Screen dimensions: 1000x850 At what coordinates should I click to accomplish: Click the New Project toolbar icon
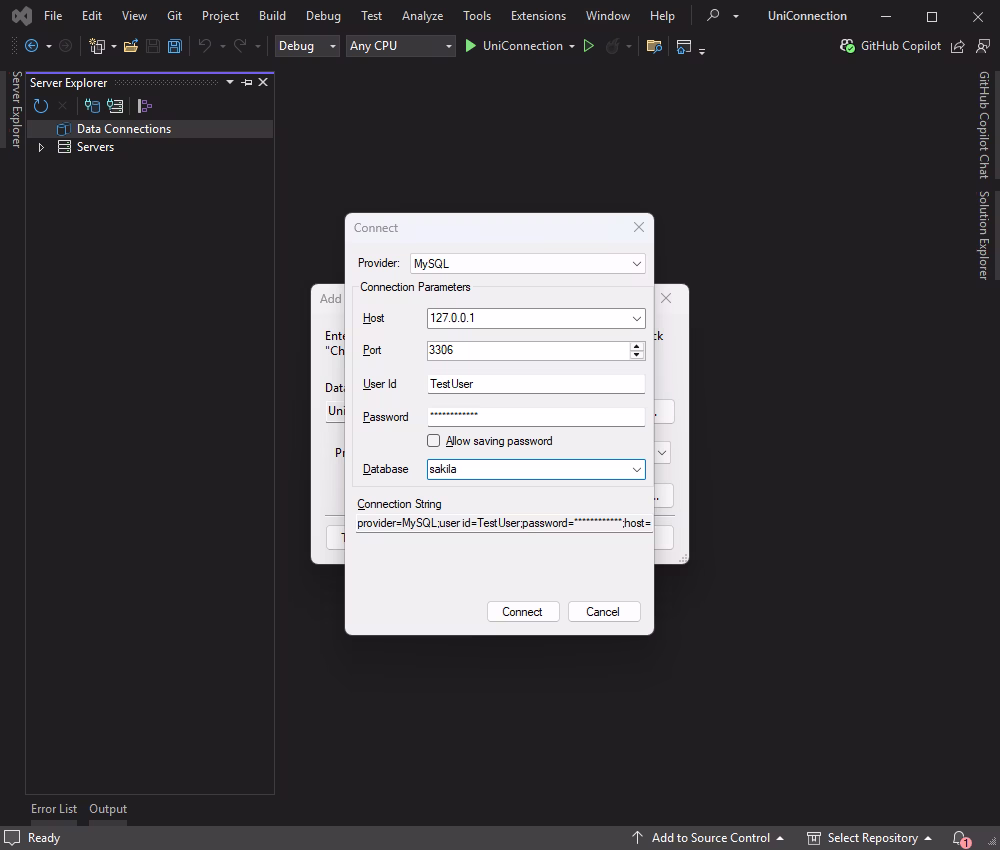(x=97, y=46)
